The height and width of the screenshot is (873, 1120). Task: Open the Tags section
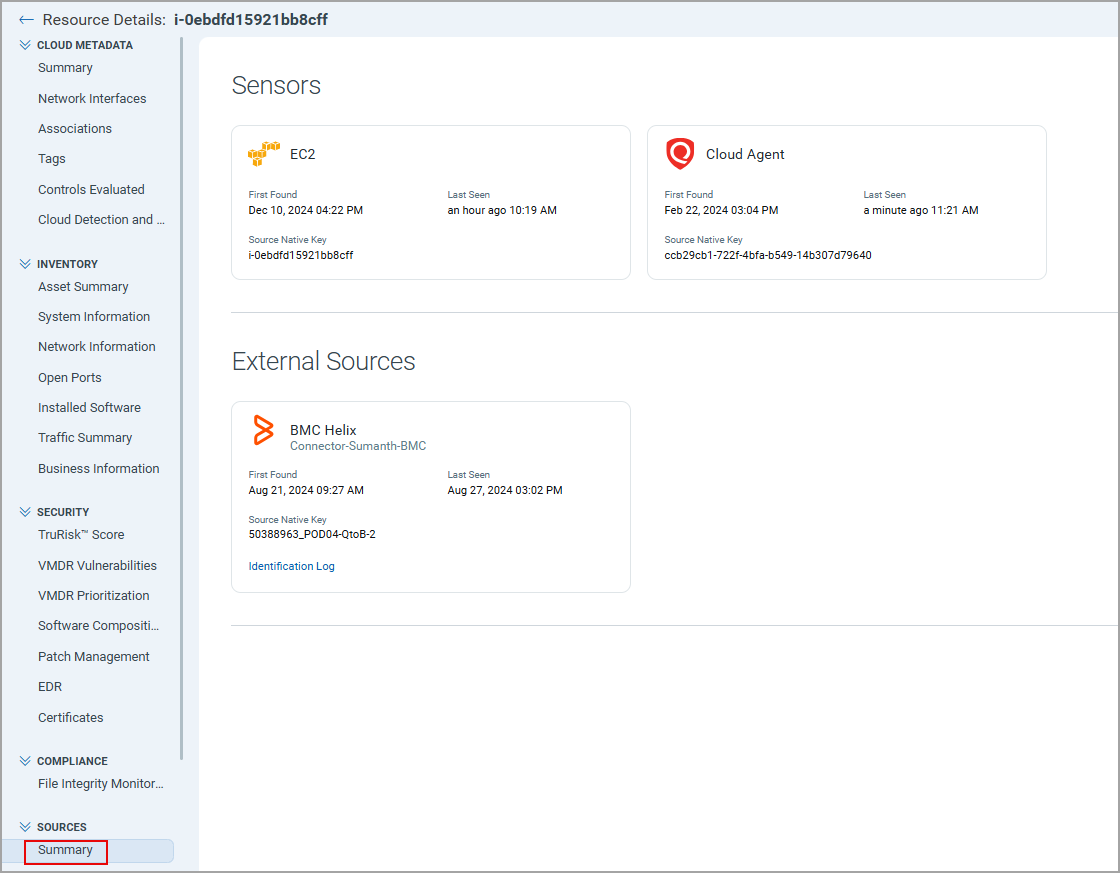[51, 159]
